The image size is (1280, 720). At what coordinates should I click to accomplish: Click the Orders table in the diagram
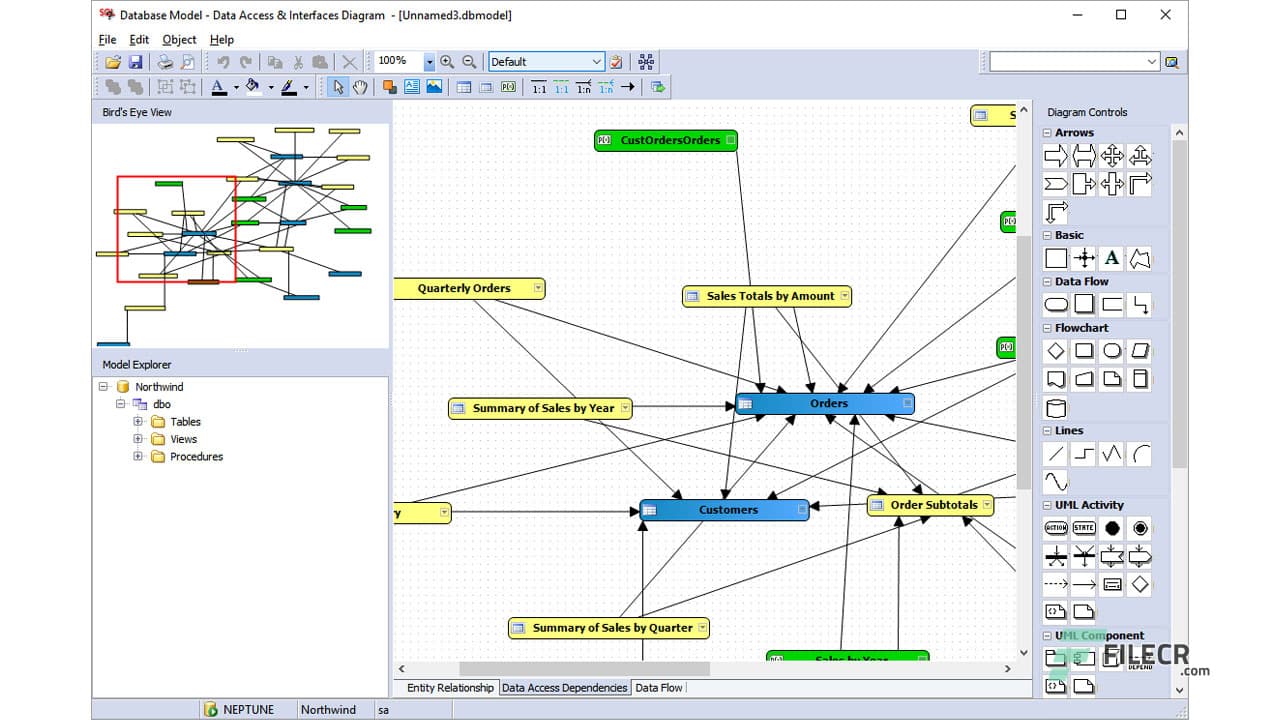click(x=828, y=403)
